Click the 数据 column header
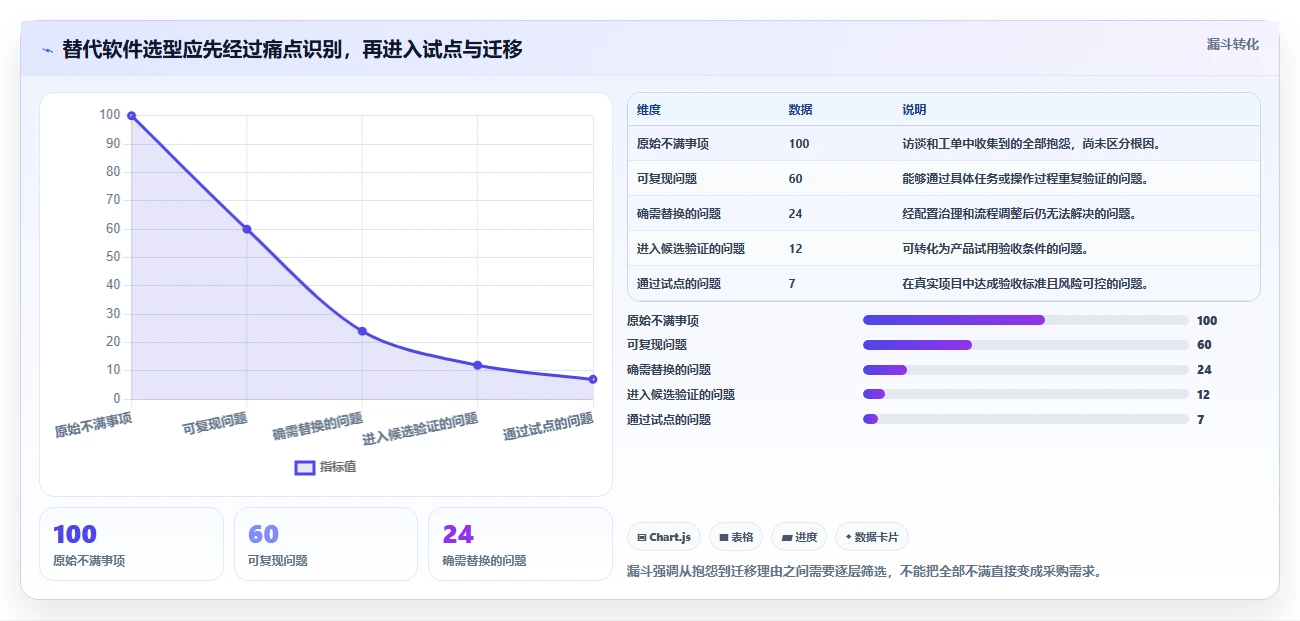 801,110
